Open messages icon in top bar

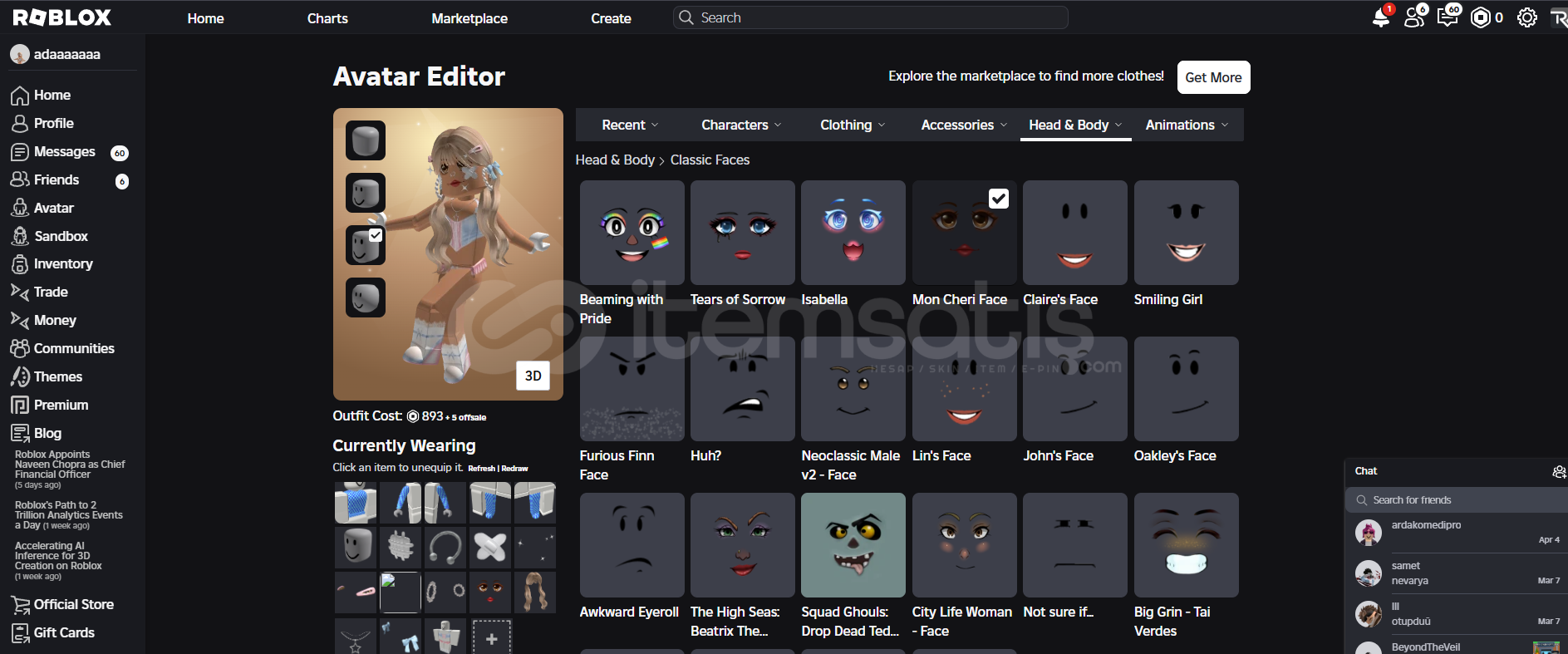coord(1448,17)
